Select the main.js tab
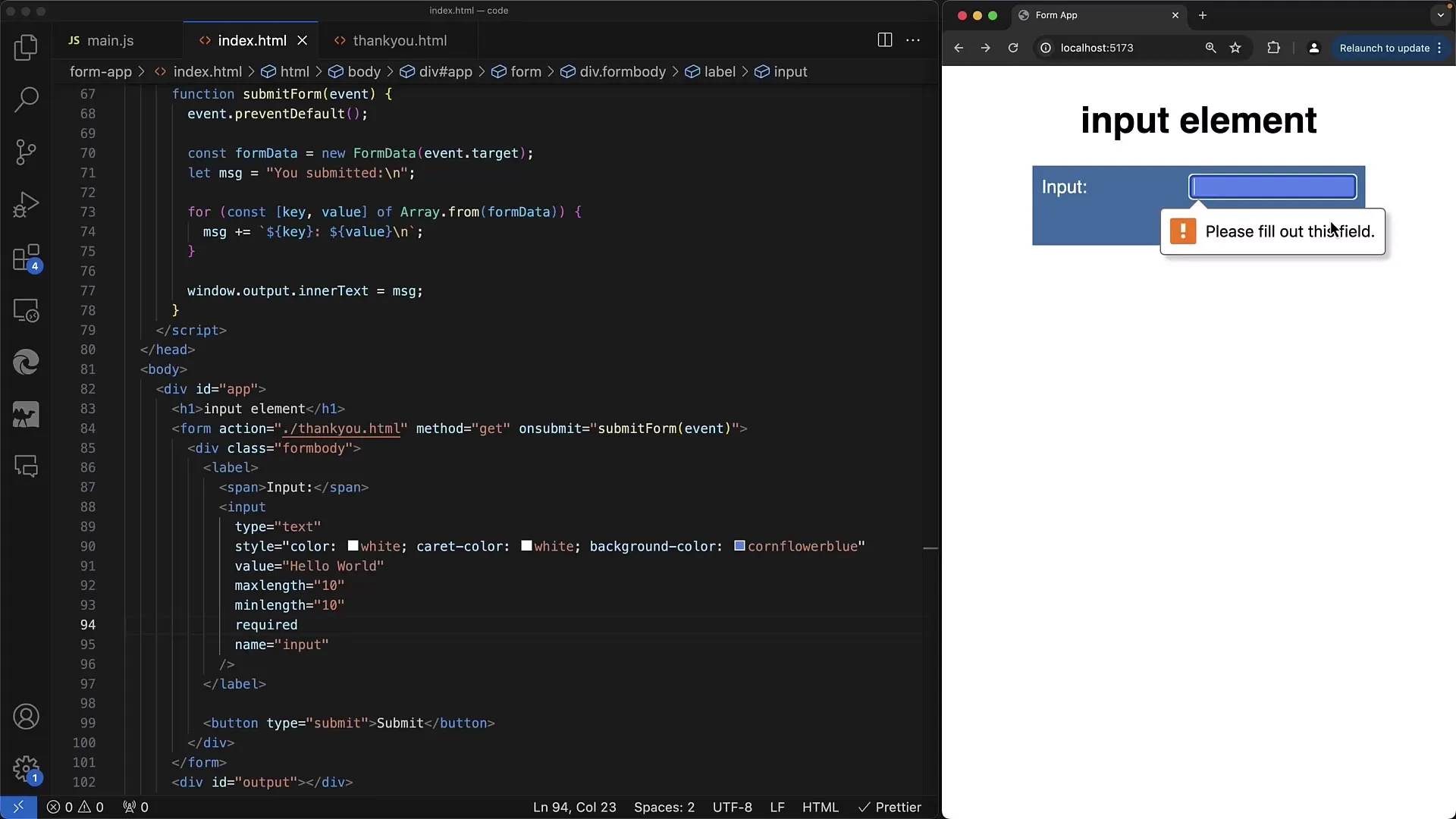The height and width of the screenshot is (819, 1456). pyautogui.click(x=110, y=40)
